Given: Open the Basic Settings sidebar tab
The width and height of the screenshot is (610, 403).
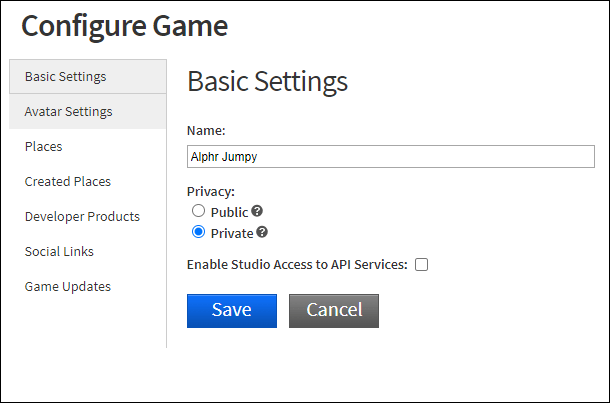Looking at the screenshot, I should tap(66, 76).
